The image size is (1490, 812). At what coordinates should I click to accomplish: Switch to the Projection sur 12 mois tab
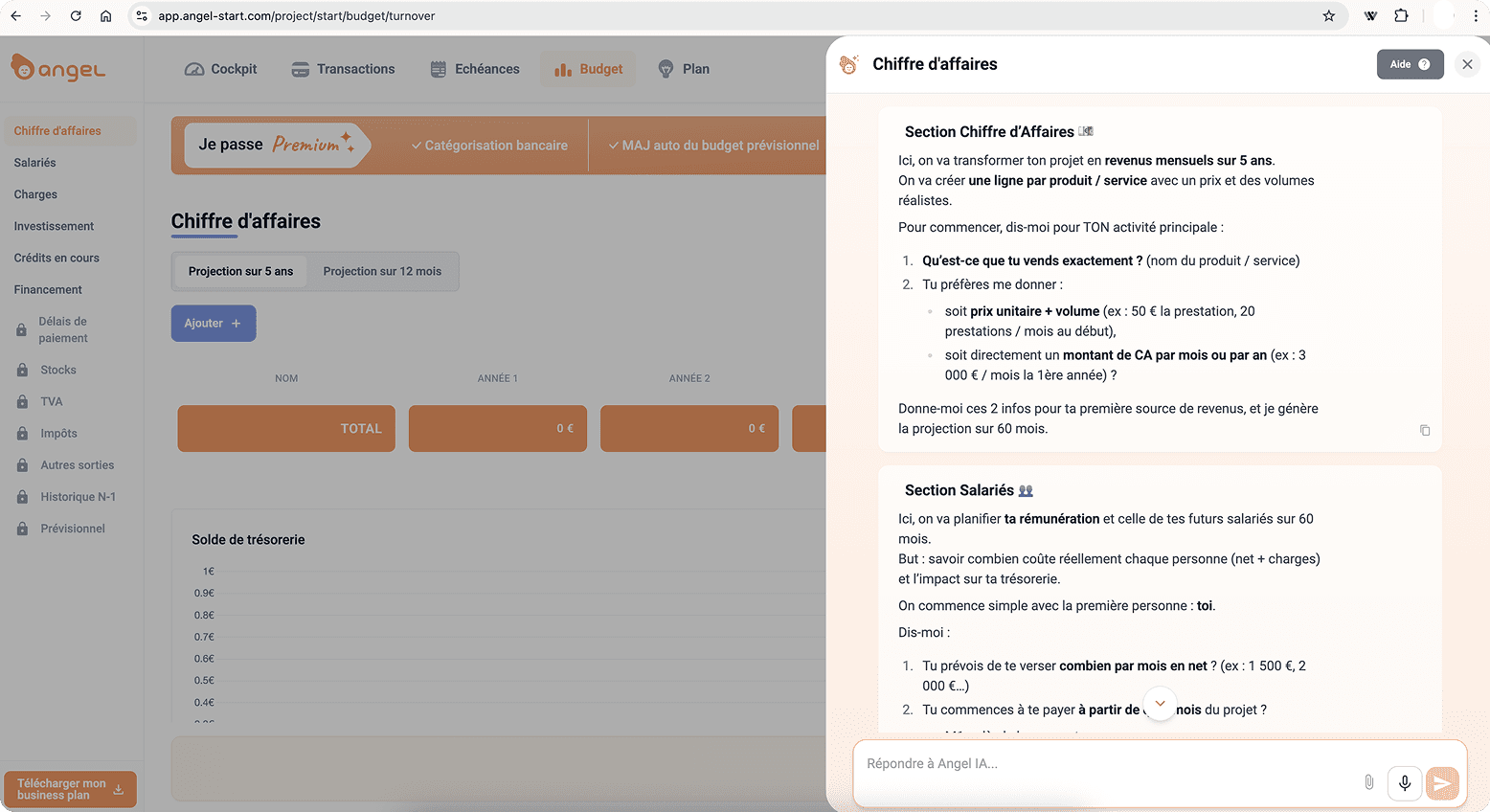point(382,271)
